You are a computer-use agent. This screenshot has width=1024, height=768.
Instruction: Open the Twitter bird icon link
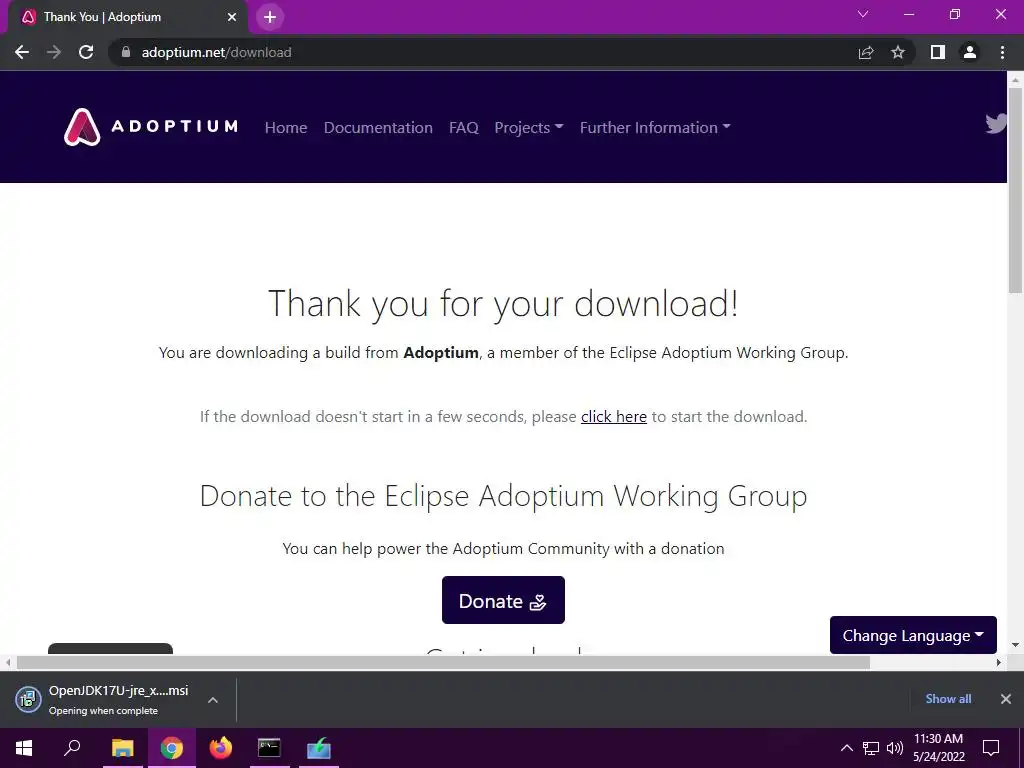(996, 123)
